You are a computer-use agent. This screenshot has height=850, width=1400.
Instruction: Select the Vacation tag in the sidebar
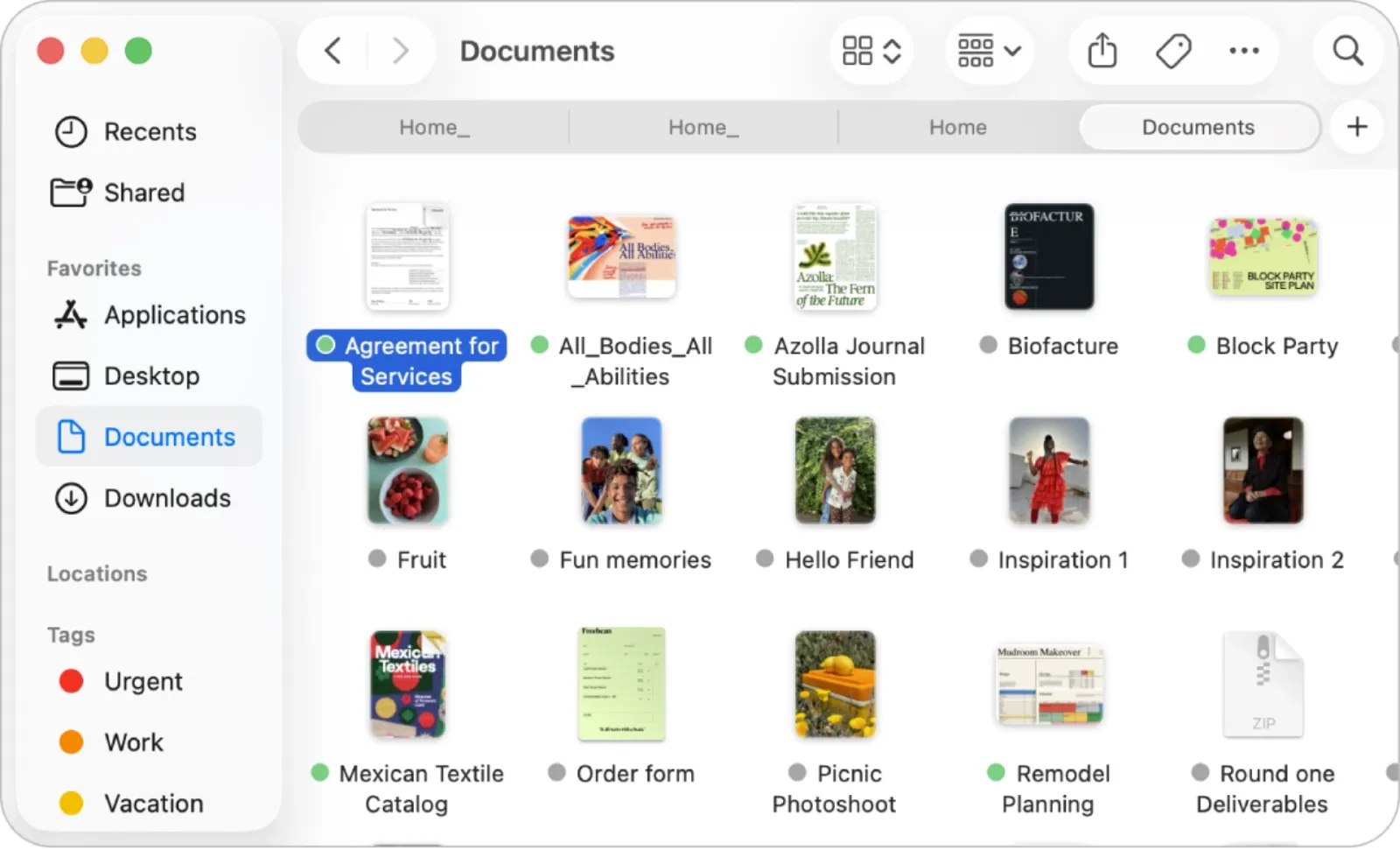click(153, 803)
